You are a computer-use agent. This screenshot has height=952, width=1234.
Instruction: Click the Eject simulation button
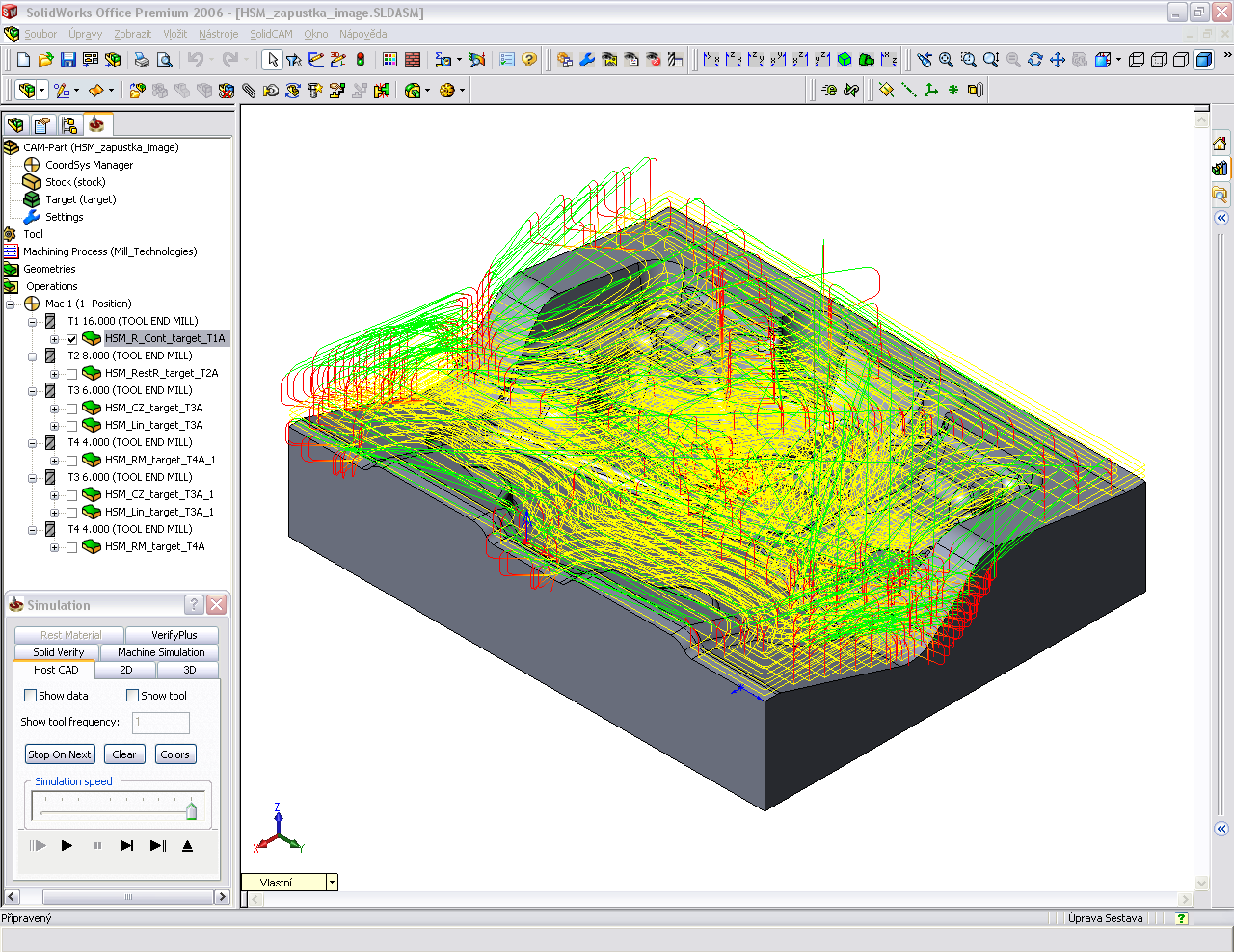[x=187, y=845]
